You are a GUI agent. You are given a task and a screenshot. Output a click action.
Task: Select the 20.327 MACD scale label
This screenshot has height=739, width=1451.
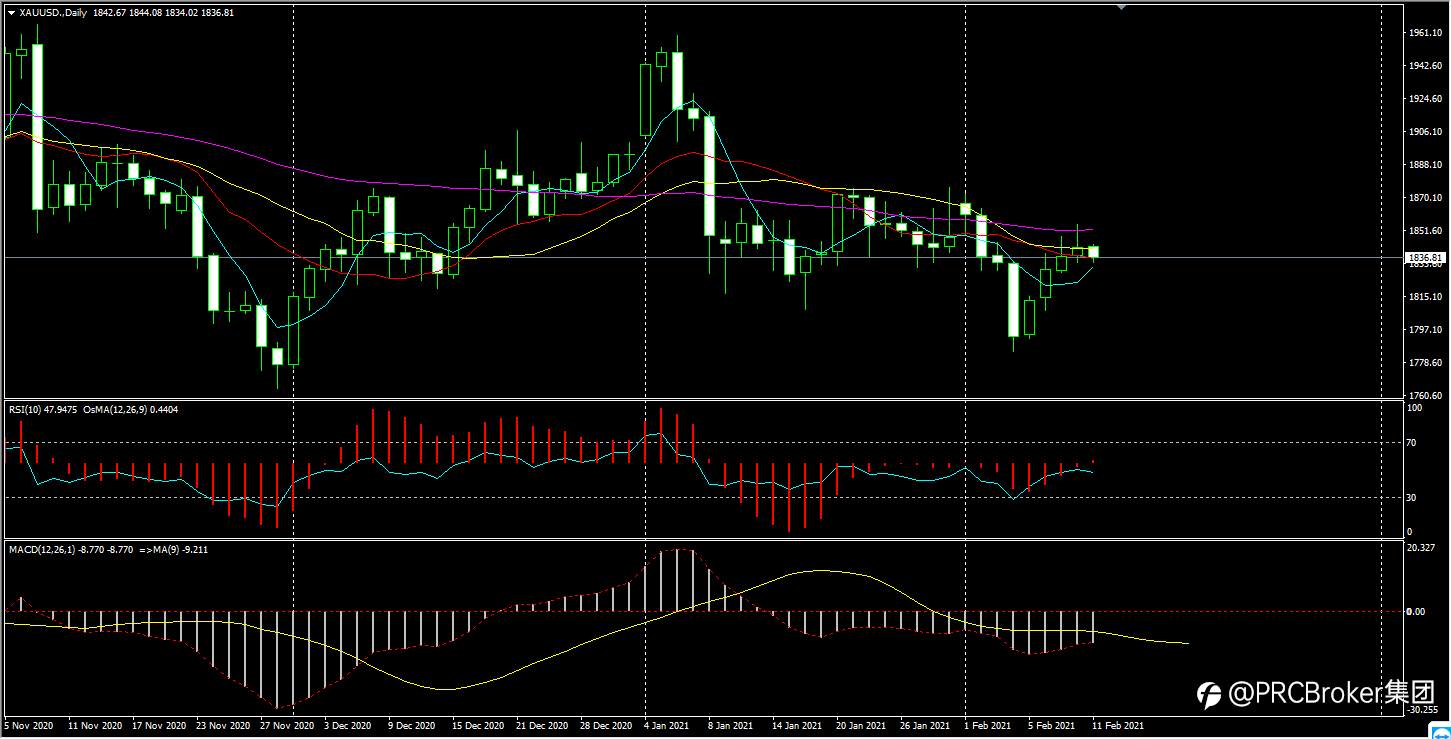[x=1421, y=548]
